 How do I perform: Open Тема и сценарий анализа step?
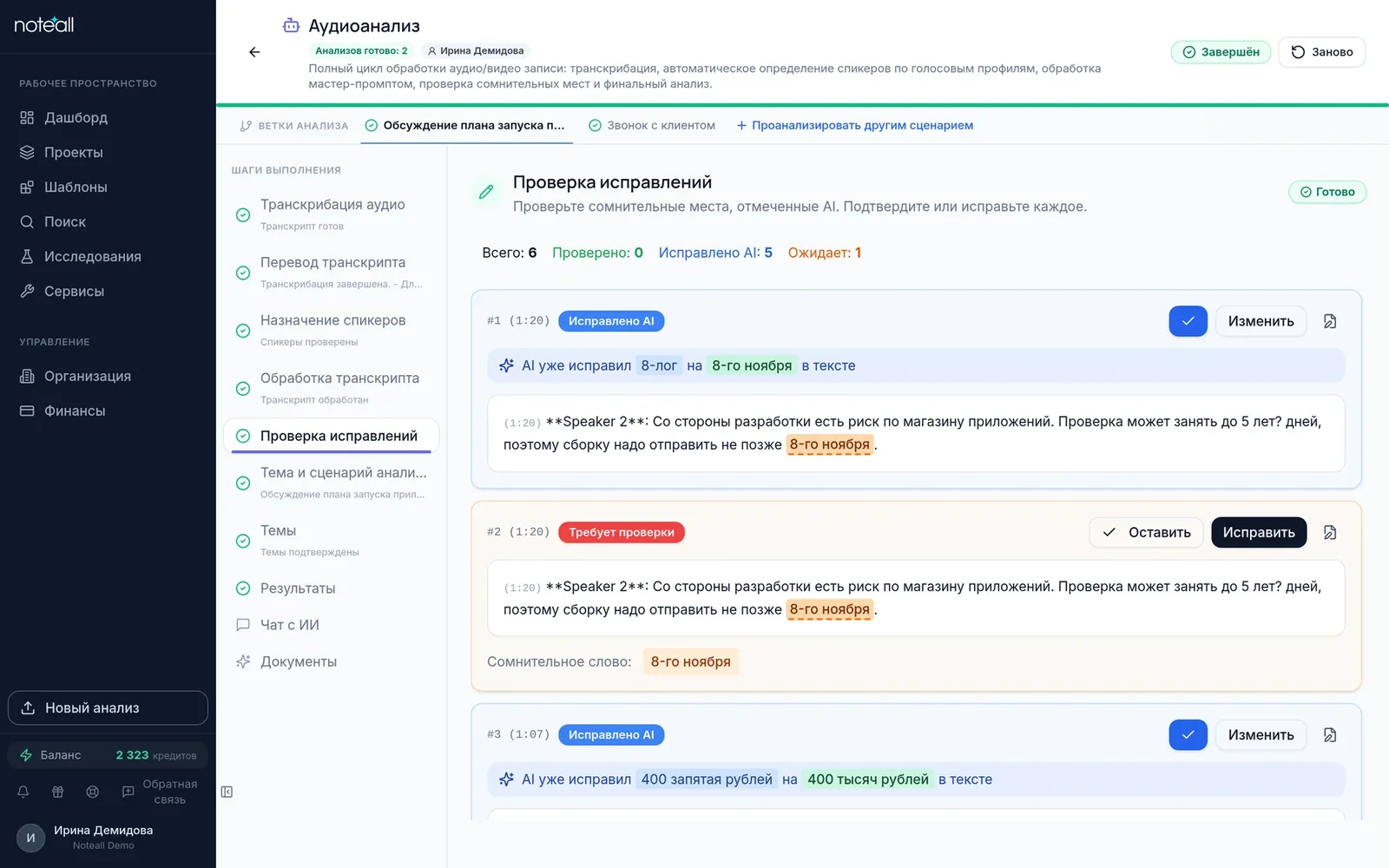pyautogui.click(x=332, y=483)
